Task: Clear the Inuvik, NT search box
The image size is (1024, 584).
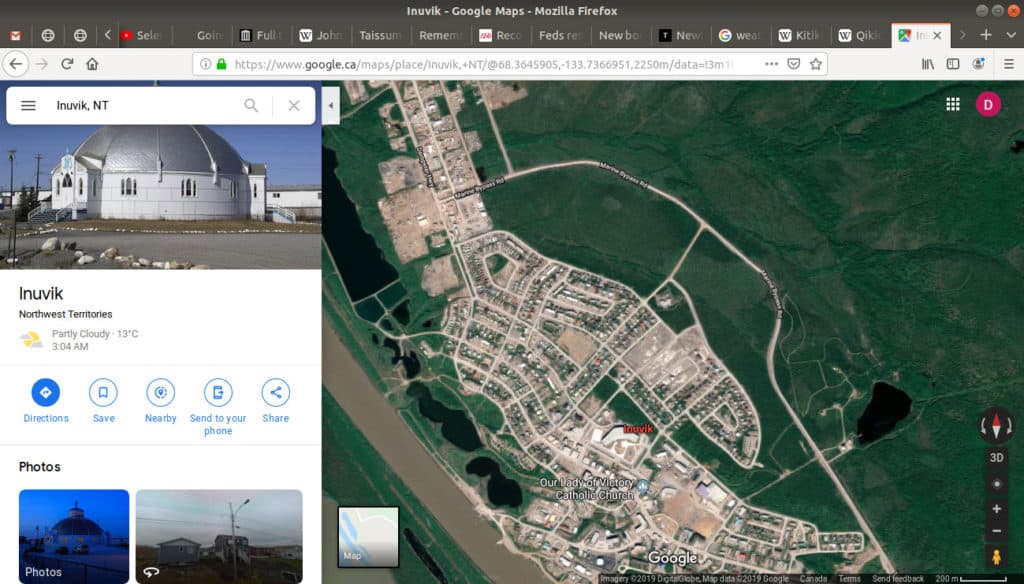Action: [294, 105]
